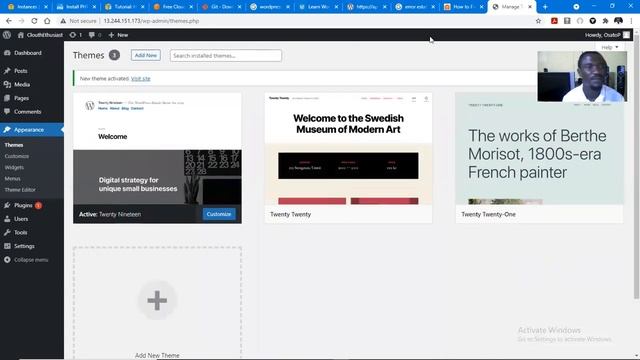
Task: Open the comments bubble in admin bar
Action: 95,35
